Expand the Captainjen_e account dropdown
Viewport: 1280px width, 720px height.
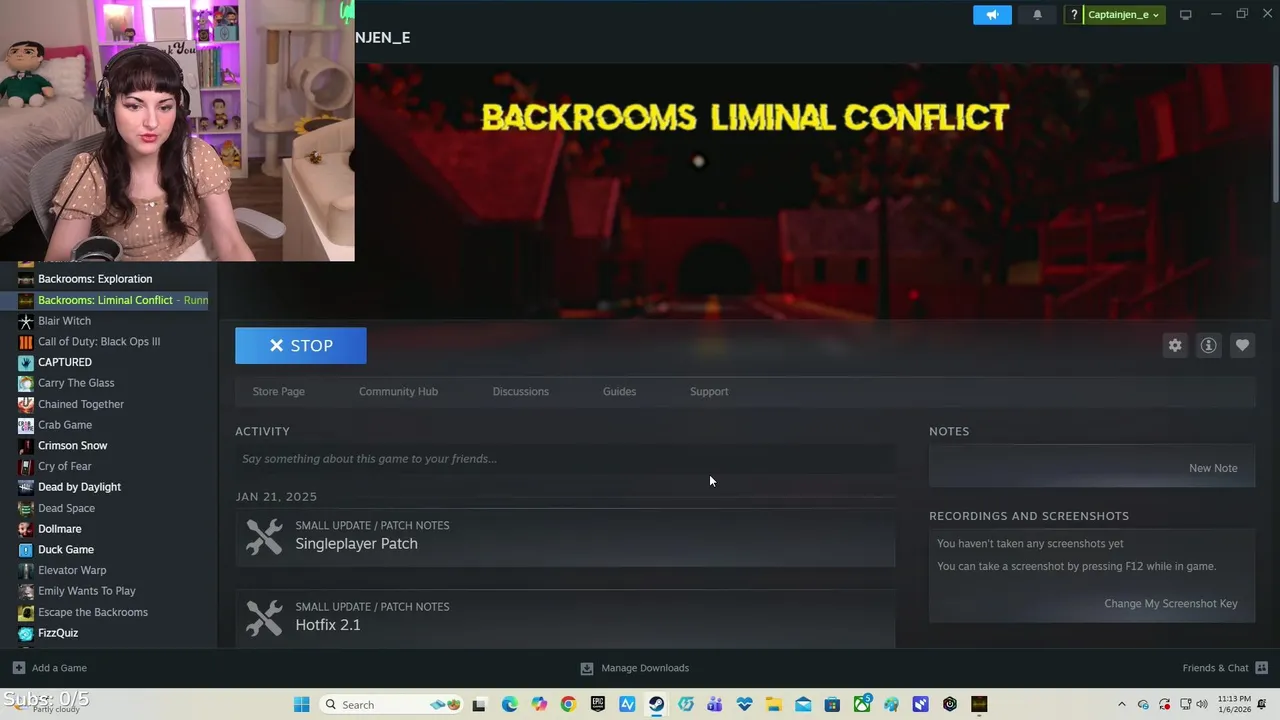[x=1124, y=15]
